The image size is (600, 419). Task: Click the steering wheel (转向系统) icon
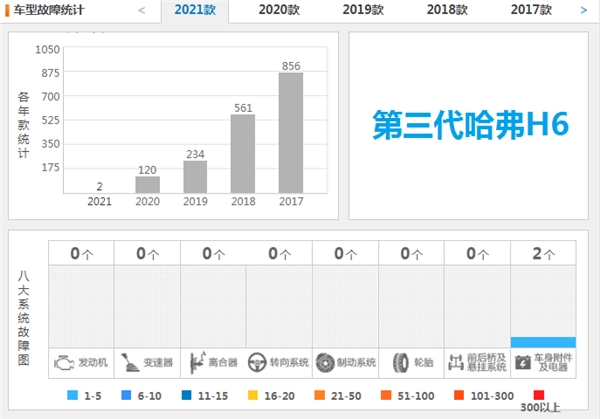257,362
